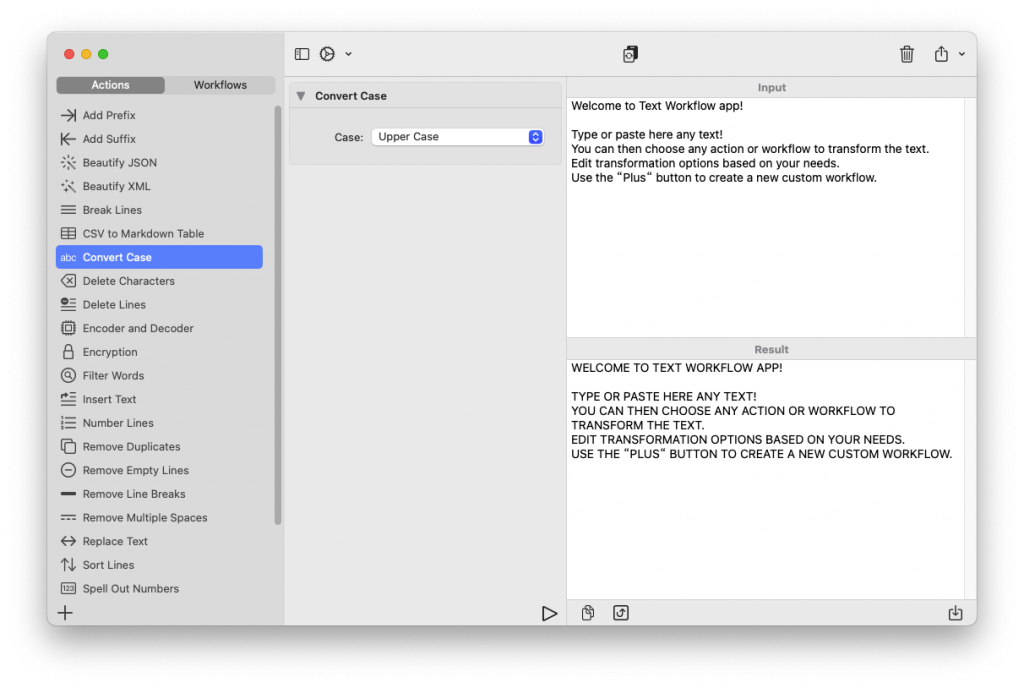Image resolution: width=1024 pixels, height=688 pixels.
Task: Select the Insert Text action
Action: (x=159, y=399)
